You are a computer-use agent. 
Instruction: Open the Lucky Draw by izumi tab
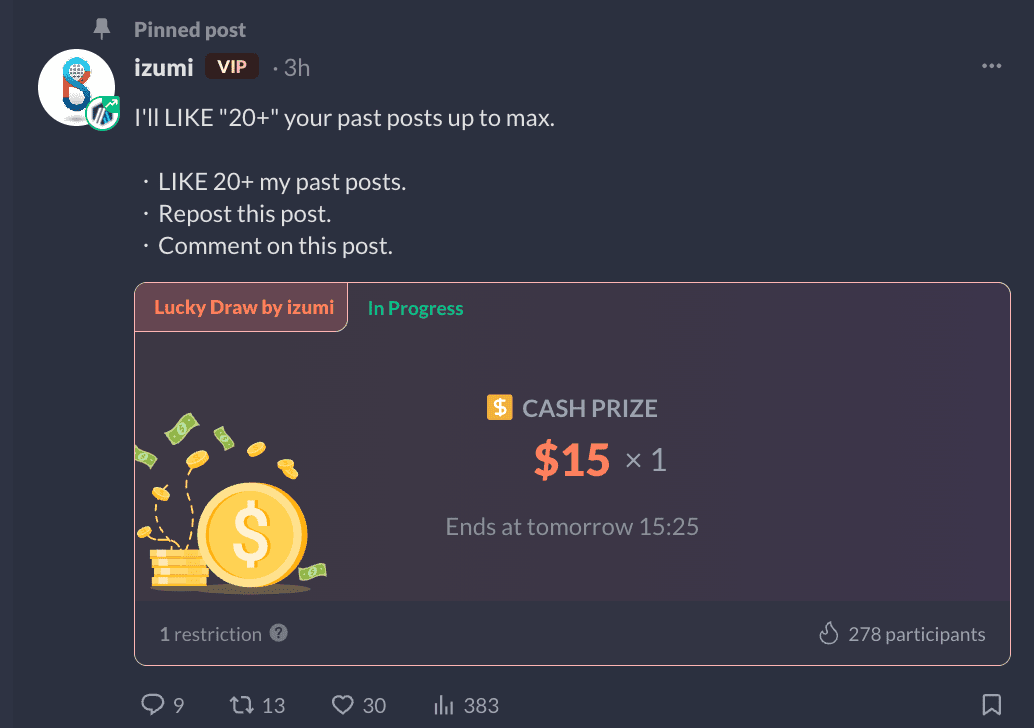[x=243, y=307]
